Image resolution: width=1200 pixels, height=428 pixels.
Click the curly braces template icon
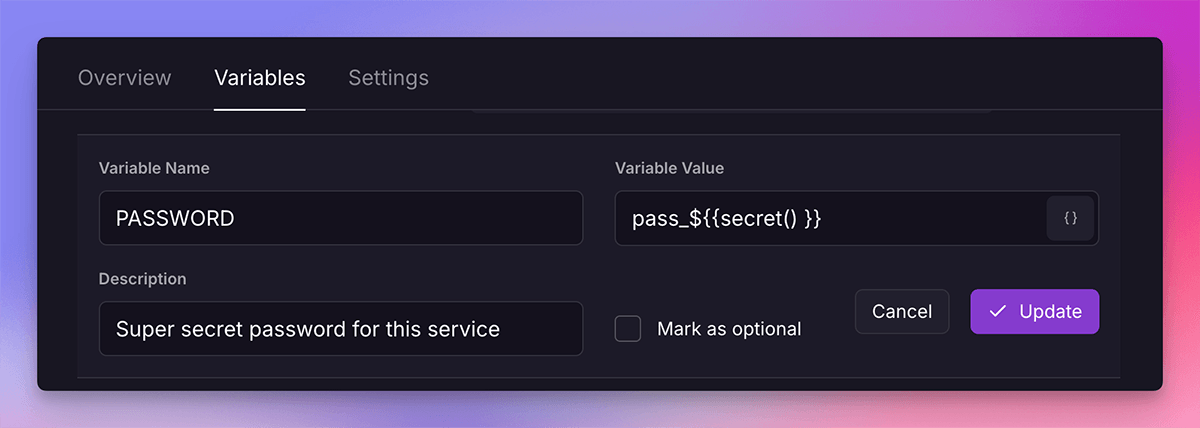point(1070,218)
